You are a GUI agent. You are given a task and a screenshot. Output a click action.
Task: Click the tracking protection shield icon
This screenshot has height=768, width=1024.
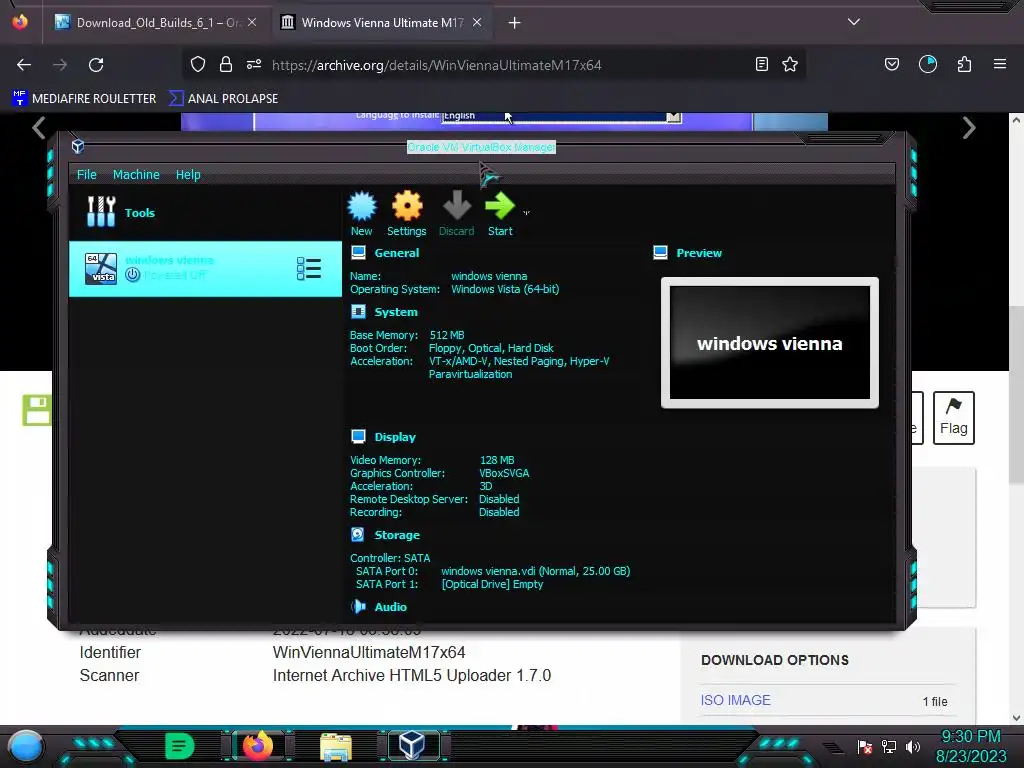pyautogui.click(x=198, y=65)
